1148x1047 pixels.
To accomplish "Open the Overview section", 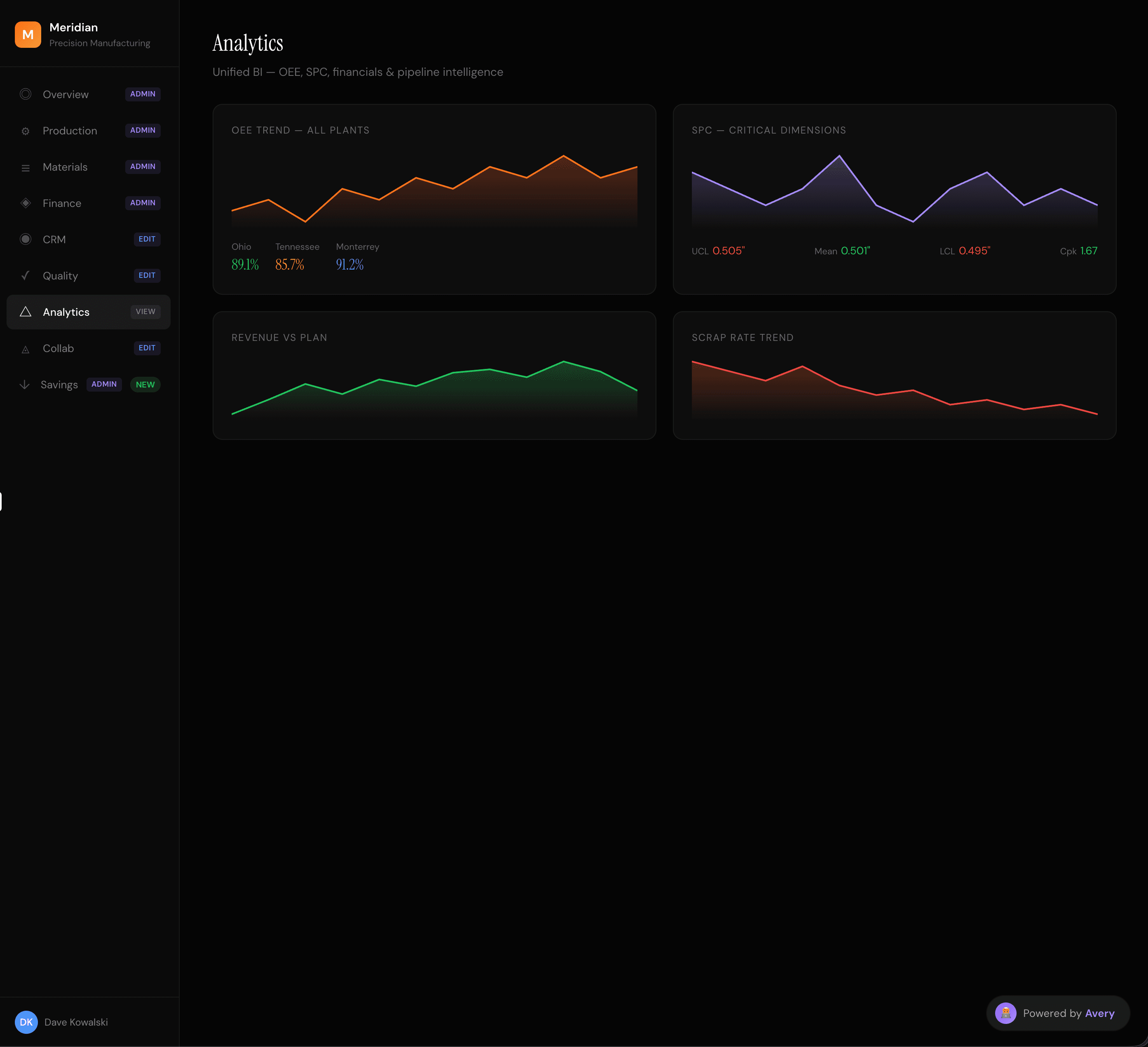I will pos(66,94).
